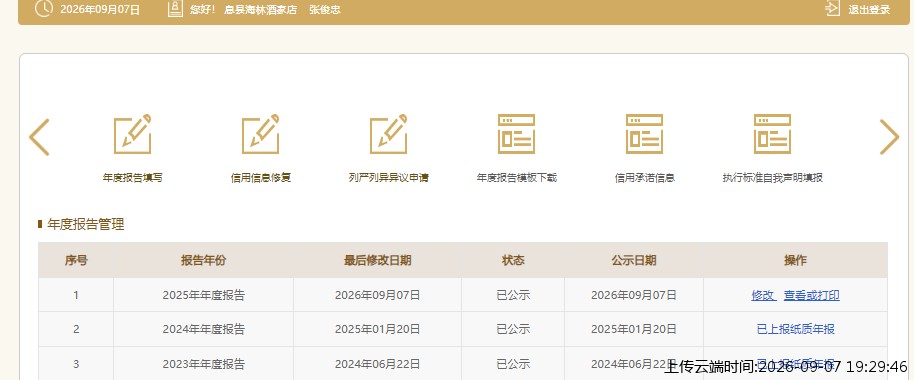Select the 年度报告填写 label
This screenshot has height=380, width=914.
(x=133, y=178)
